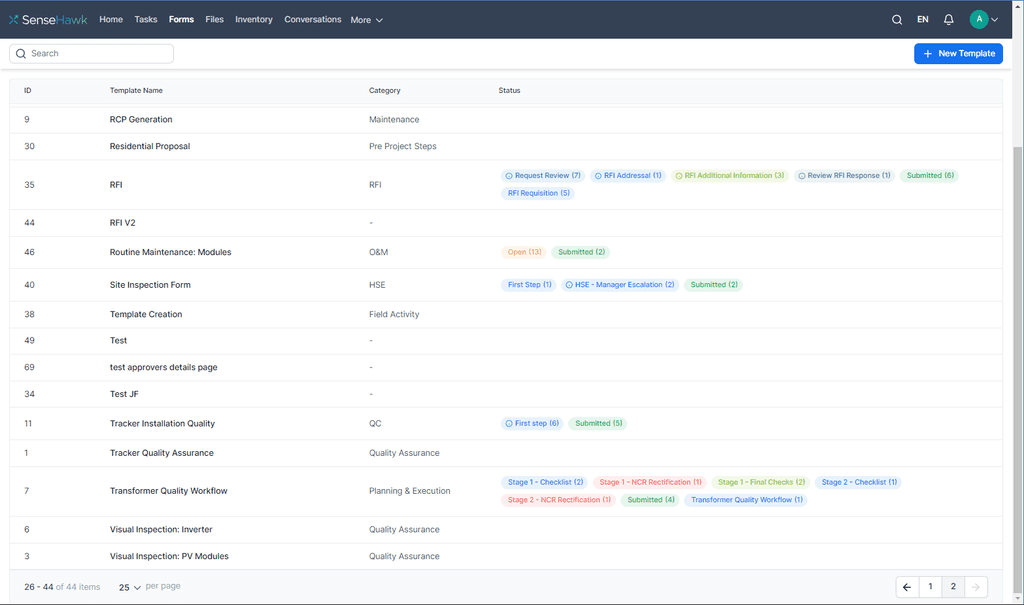Click Submitted (2) for Routine Maintenance: Modules

581,252
